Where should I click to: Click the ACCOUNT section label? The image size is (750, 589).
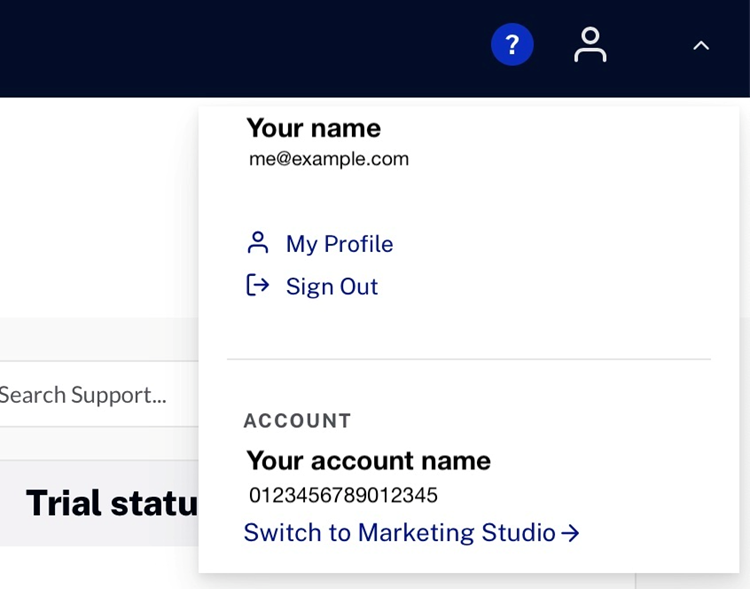click(298, 421)
